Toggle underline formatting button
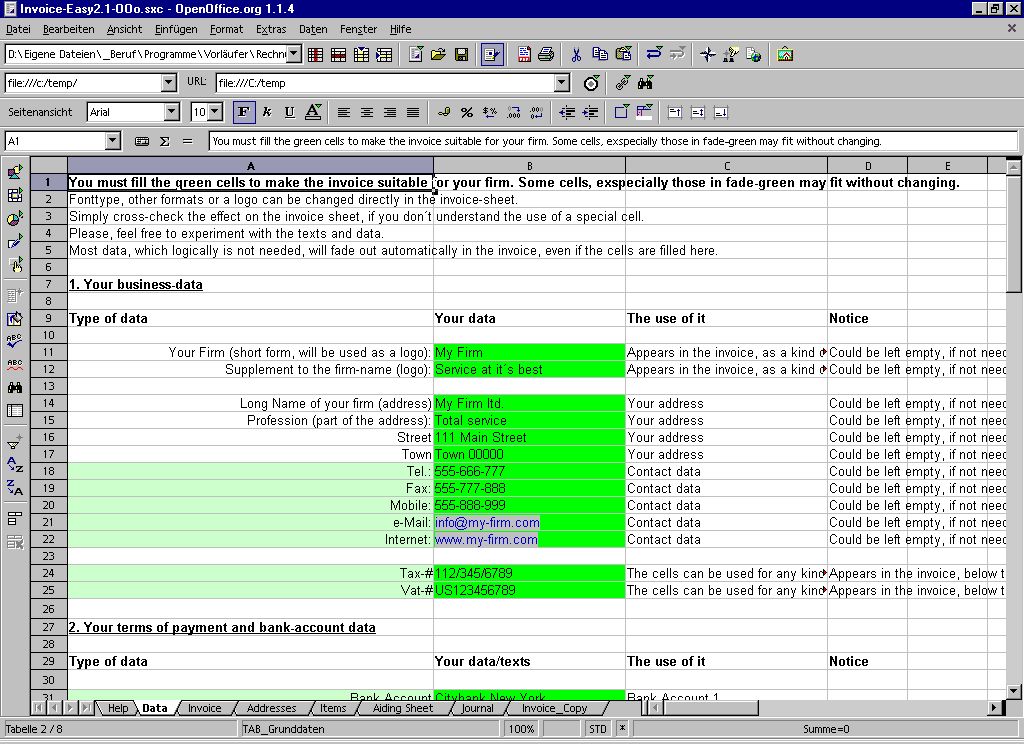The width and height of the screenshot is (1024, 744). [x=290, y=112]
